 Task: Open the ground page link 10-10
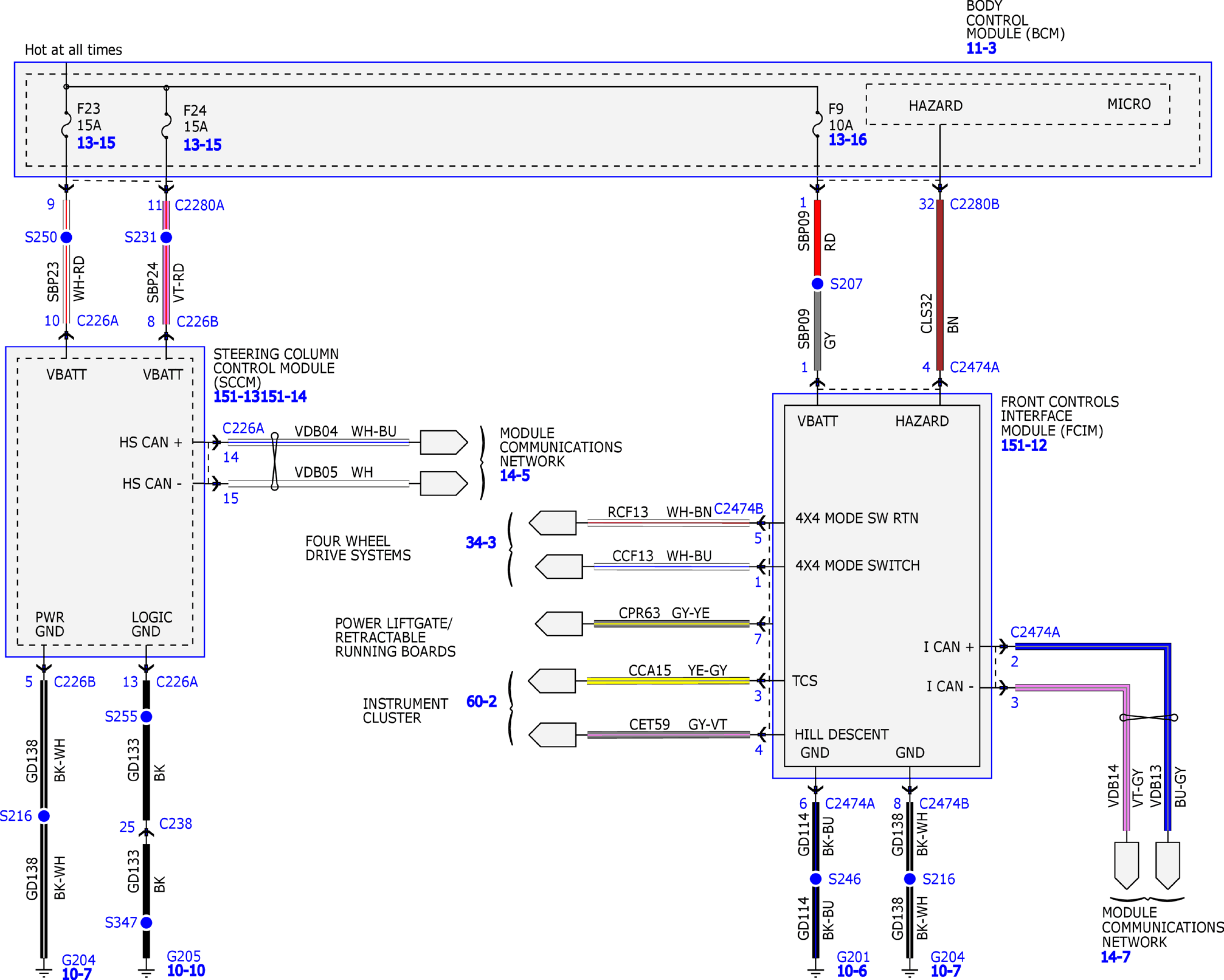point(186,971)
